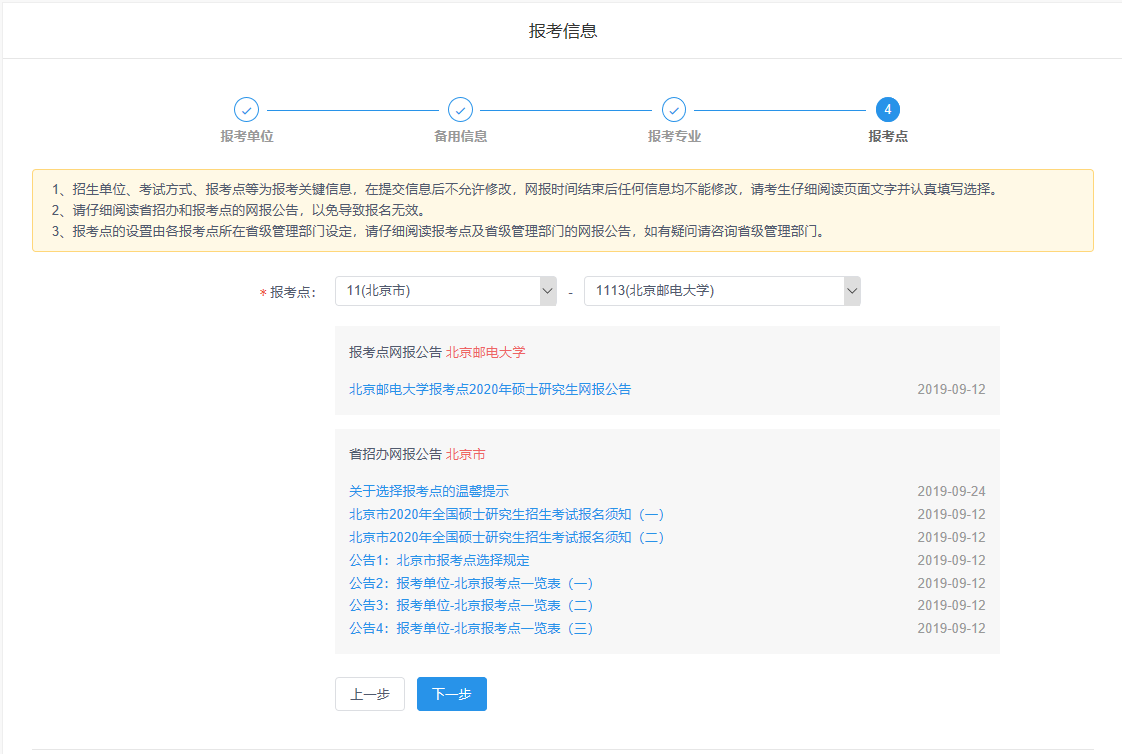
Task: Select the 报考专业 step label
Action: click(x=674, y=136)
